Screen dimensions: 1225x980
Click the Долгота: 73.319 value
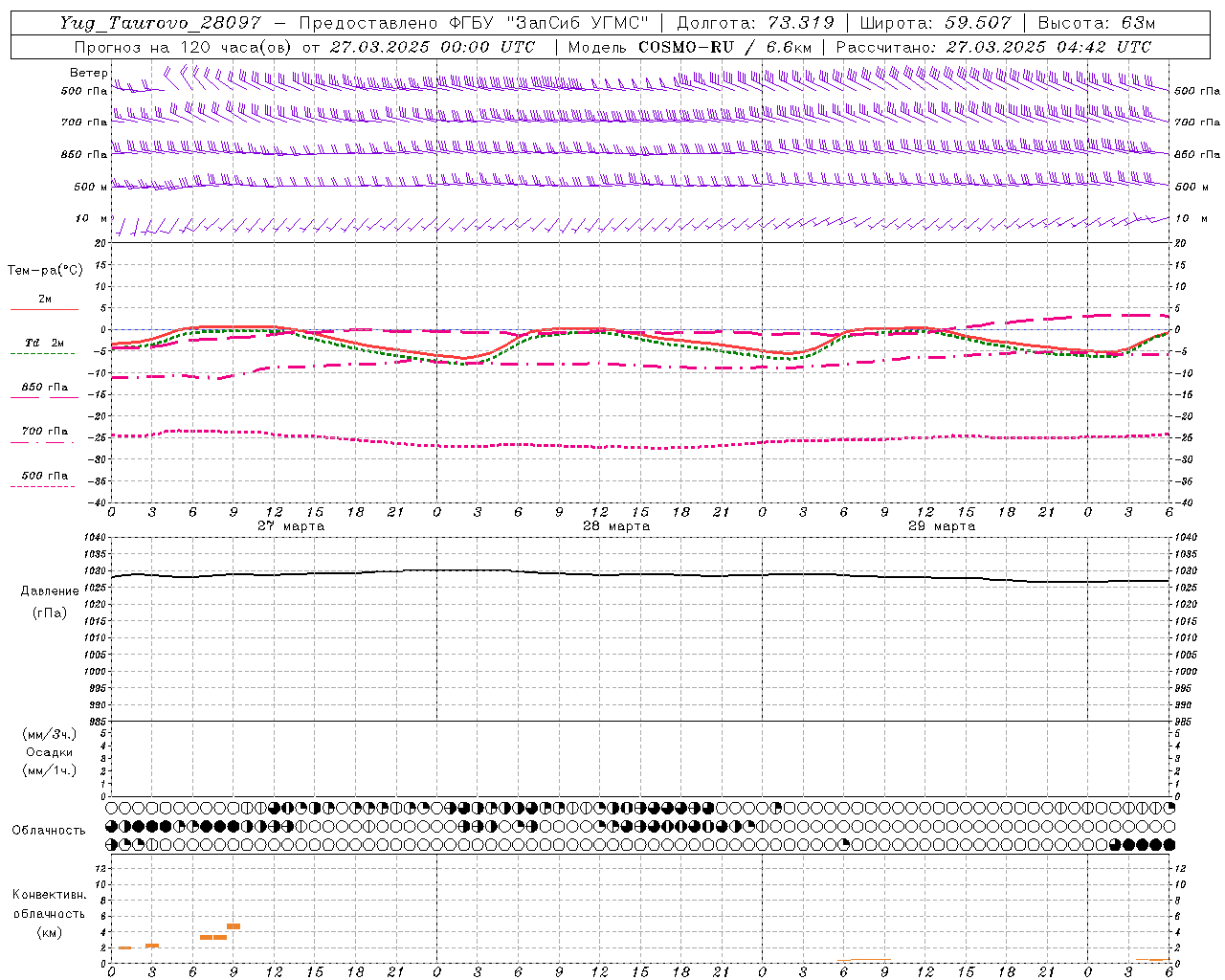coord(755,24)
